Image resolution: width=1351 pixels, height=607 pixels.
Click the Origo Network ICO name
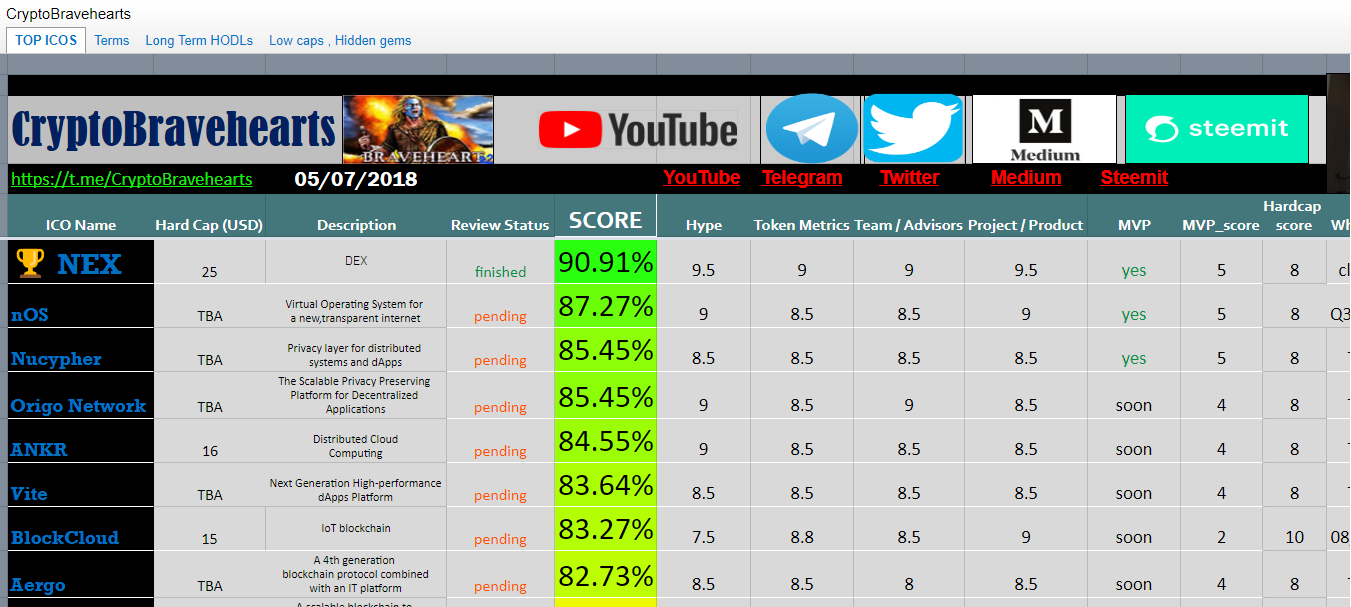[x=78, y=406]
